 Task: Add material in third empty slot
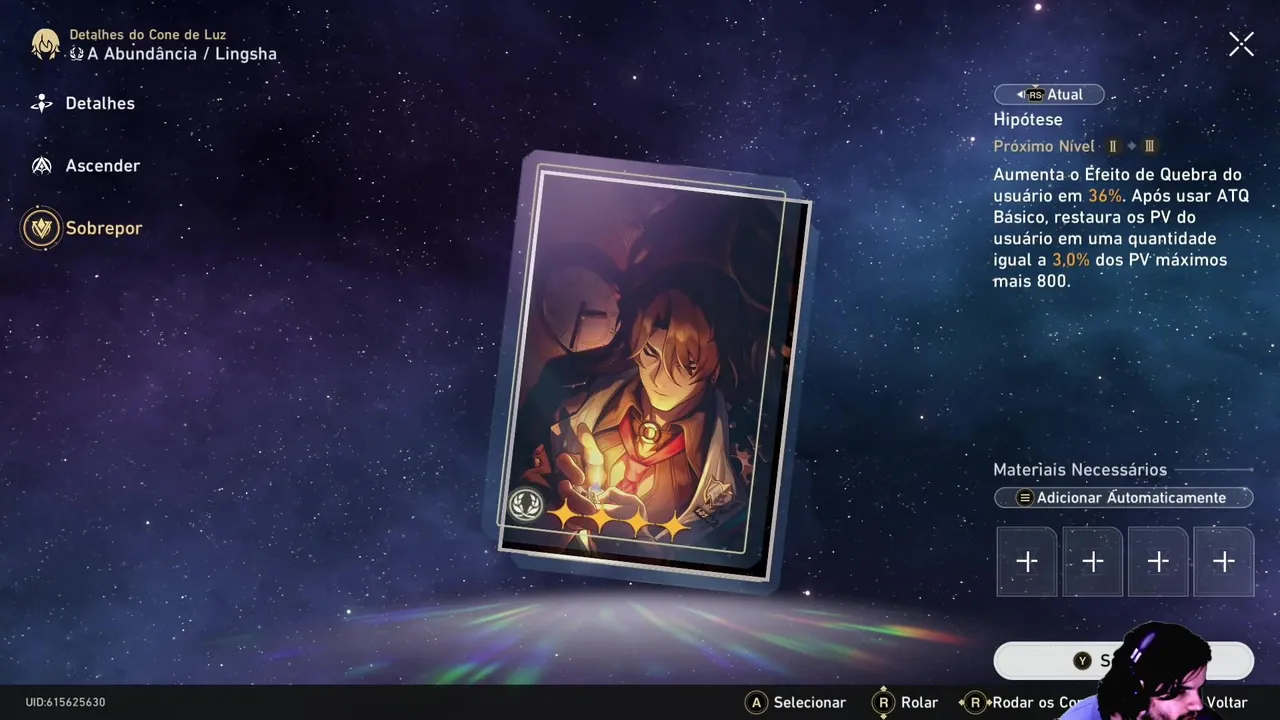point(1158,562)
